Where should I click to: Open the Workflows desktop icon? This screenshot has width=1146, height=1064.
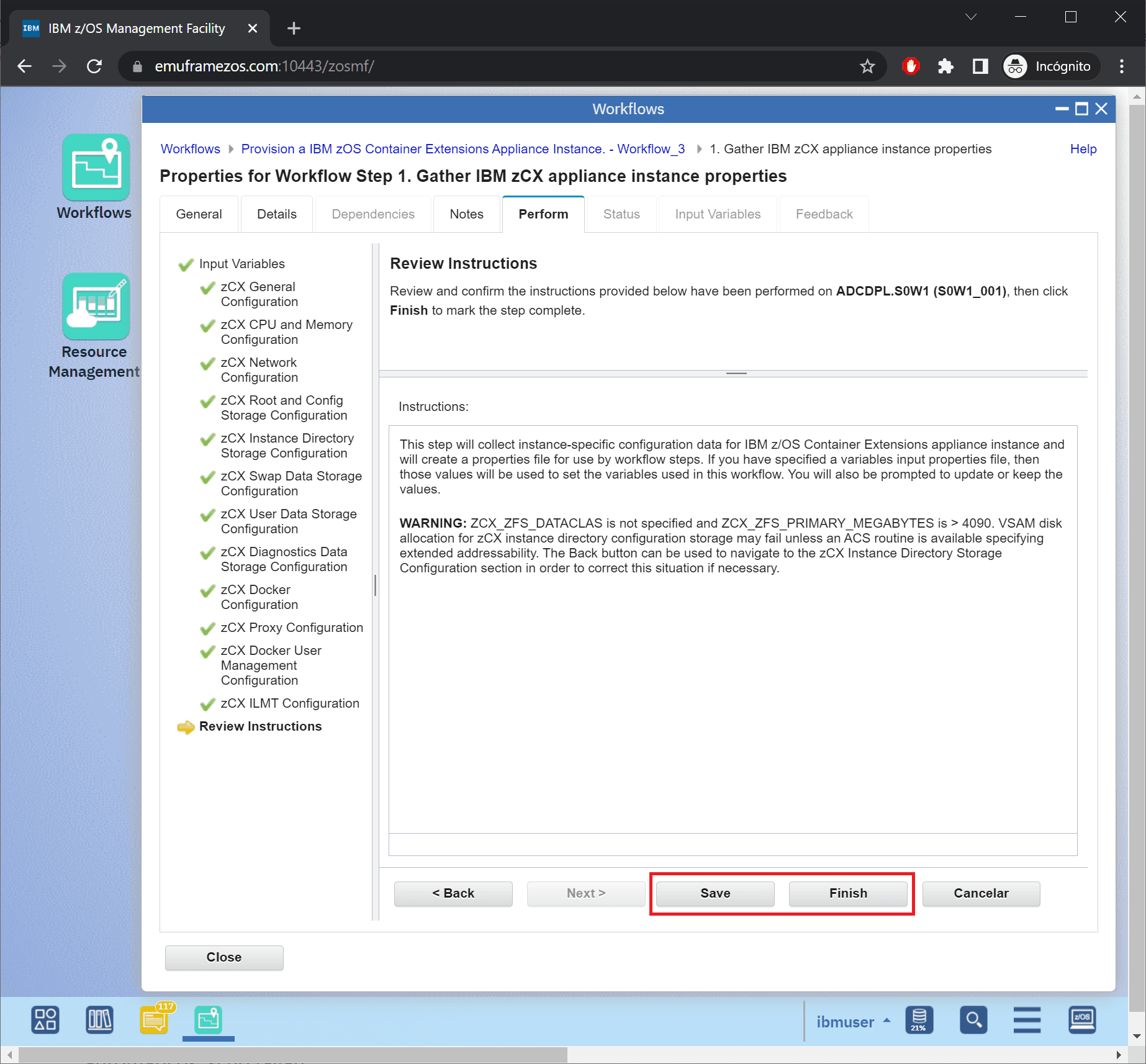pos(96,168)
